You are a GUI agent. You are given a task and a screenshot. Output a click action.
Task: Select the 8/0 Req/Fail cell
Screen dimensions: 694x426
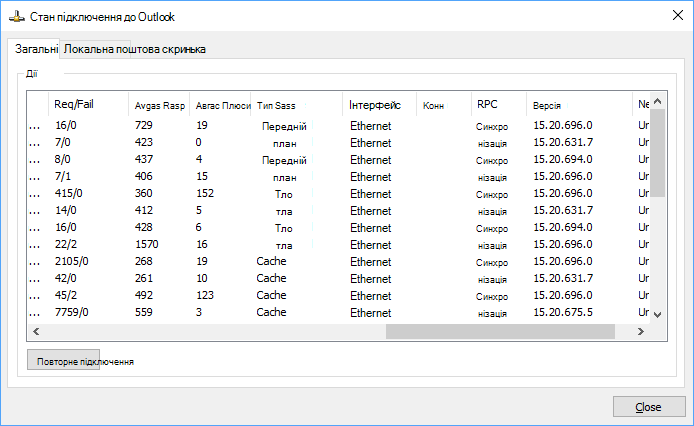click(63, 159)
